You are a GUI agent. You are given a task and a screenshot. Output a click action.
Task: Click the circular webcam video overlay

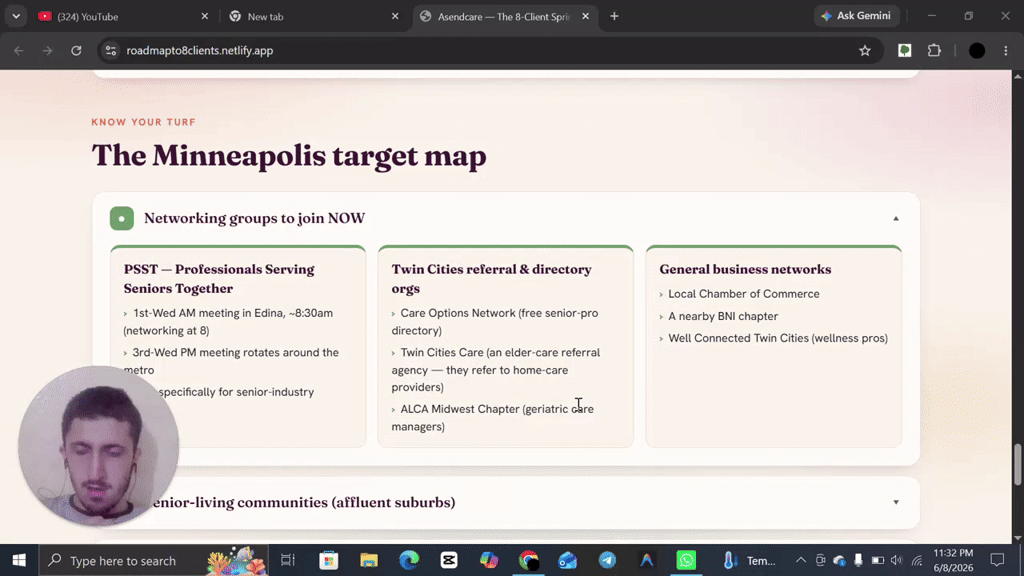pos(98,446)
